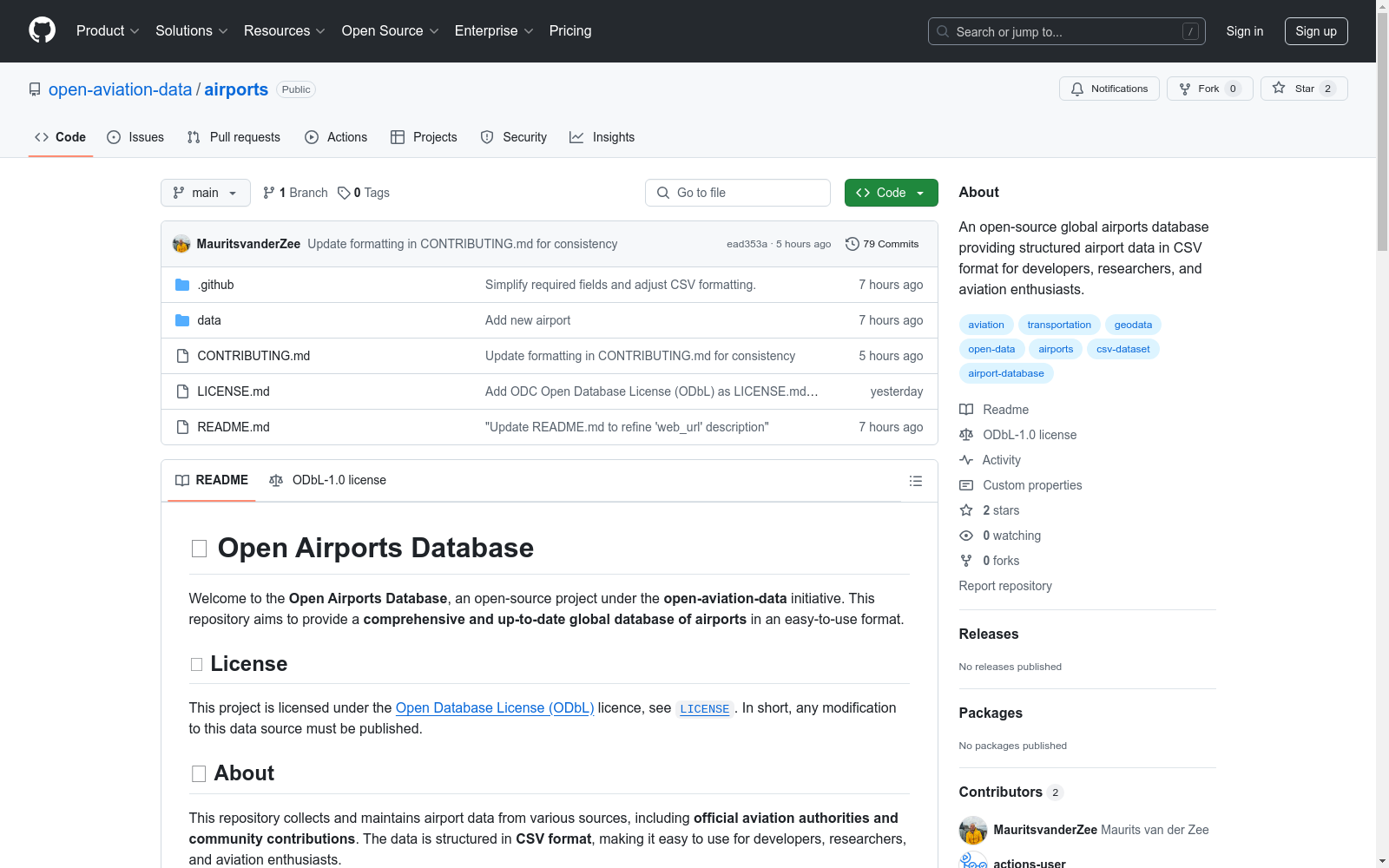Fork the airports repository

point(1208,89)
